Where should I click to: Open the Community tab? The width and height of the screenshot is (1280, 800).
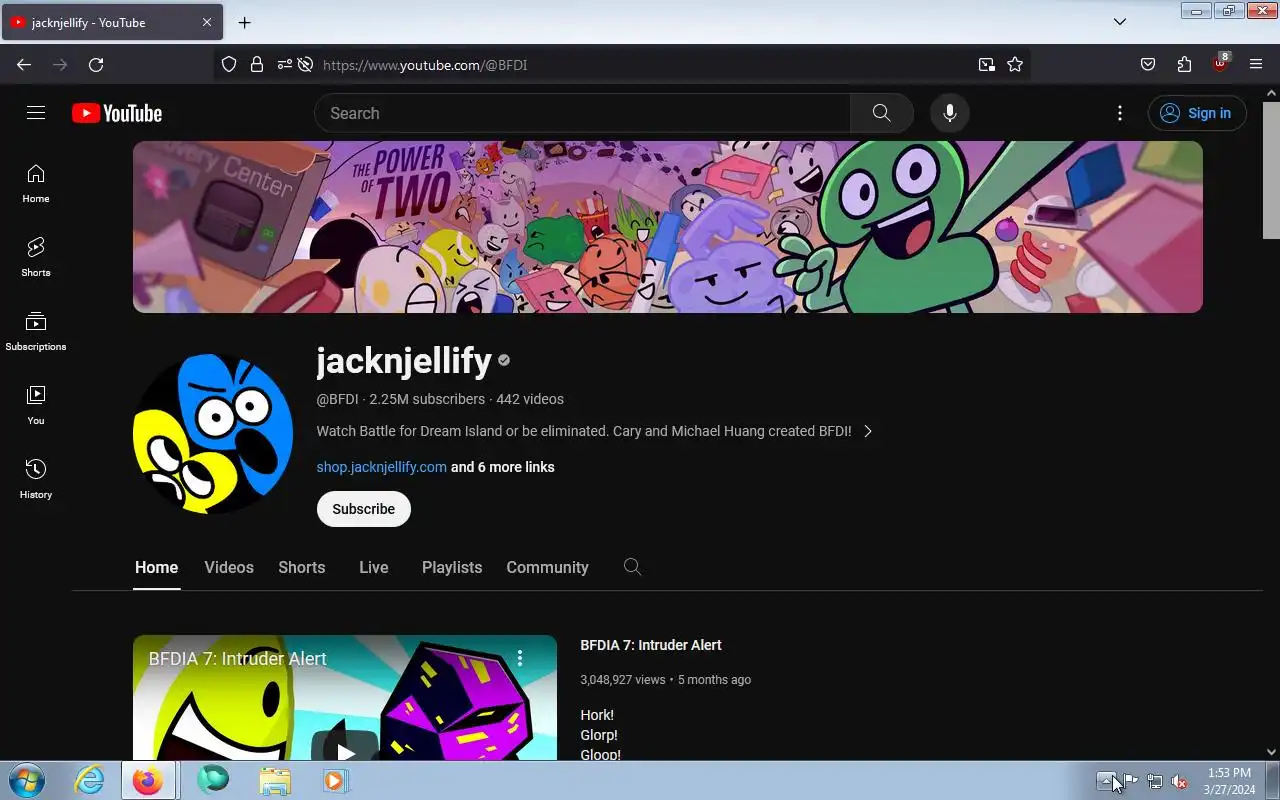pyautogui.click(x=547, y=567)
